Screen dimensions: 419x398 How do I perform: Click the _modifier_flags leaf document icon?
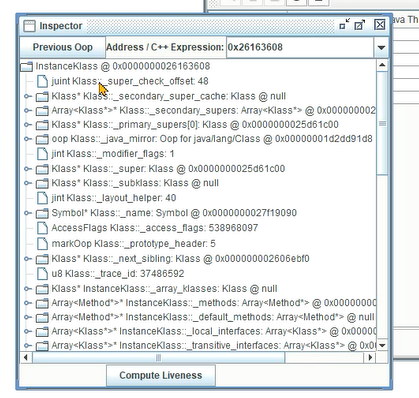click(42, 154)
